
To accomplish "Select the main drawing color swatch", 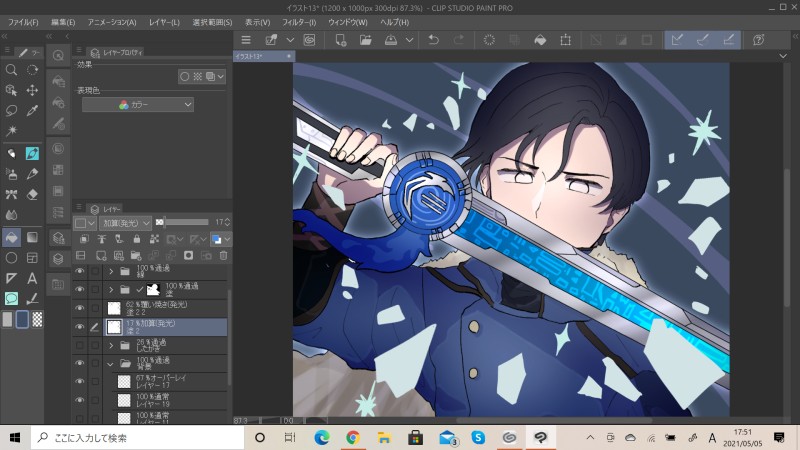I will click(x=7, y=319).
